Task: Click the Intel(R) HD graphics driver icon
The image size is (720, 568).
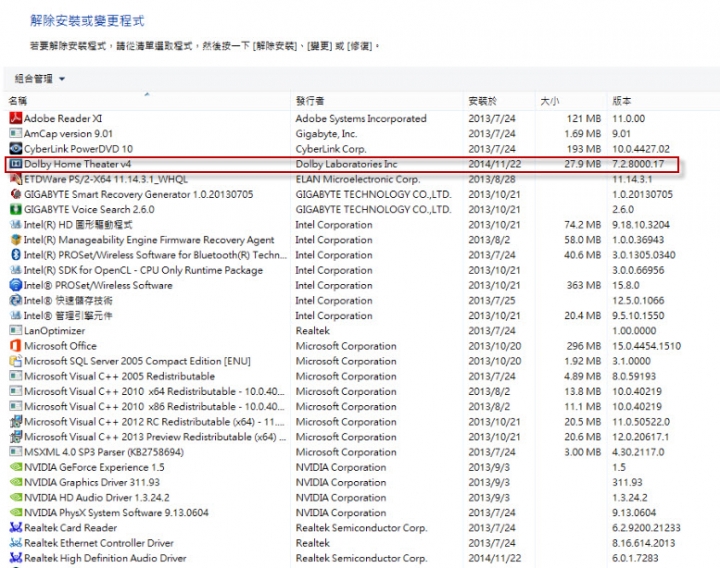Action: 16,225
